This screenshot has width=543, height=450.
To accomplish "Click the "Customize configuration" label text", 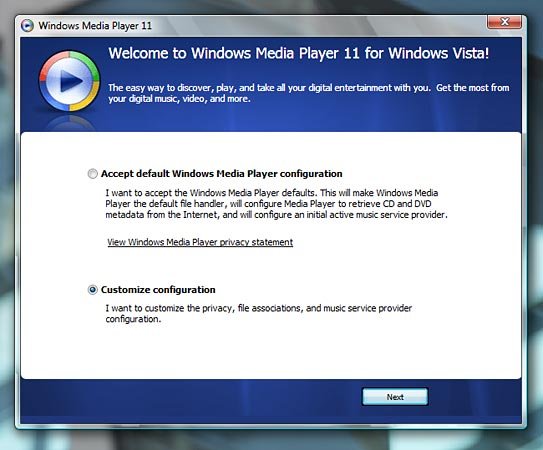I will [158, 290].
